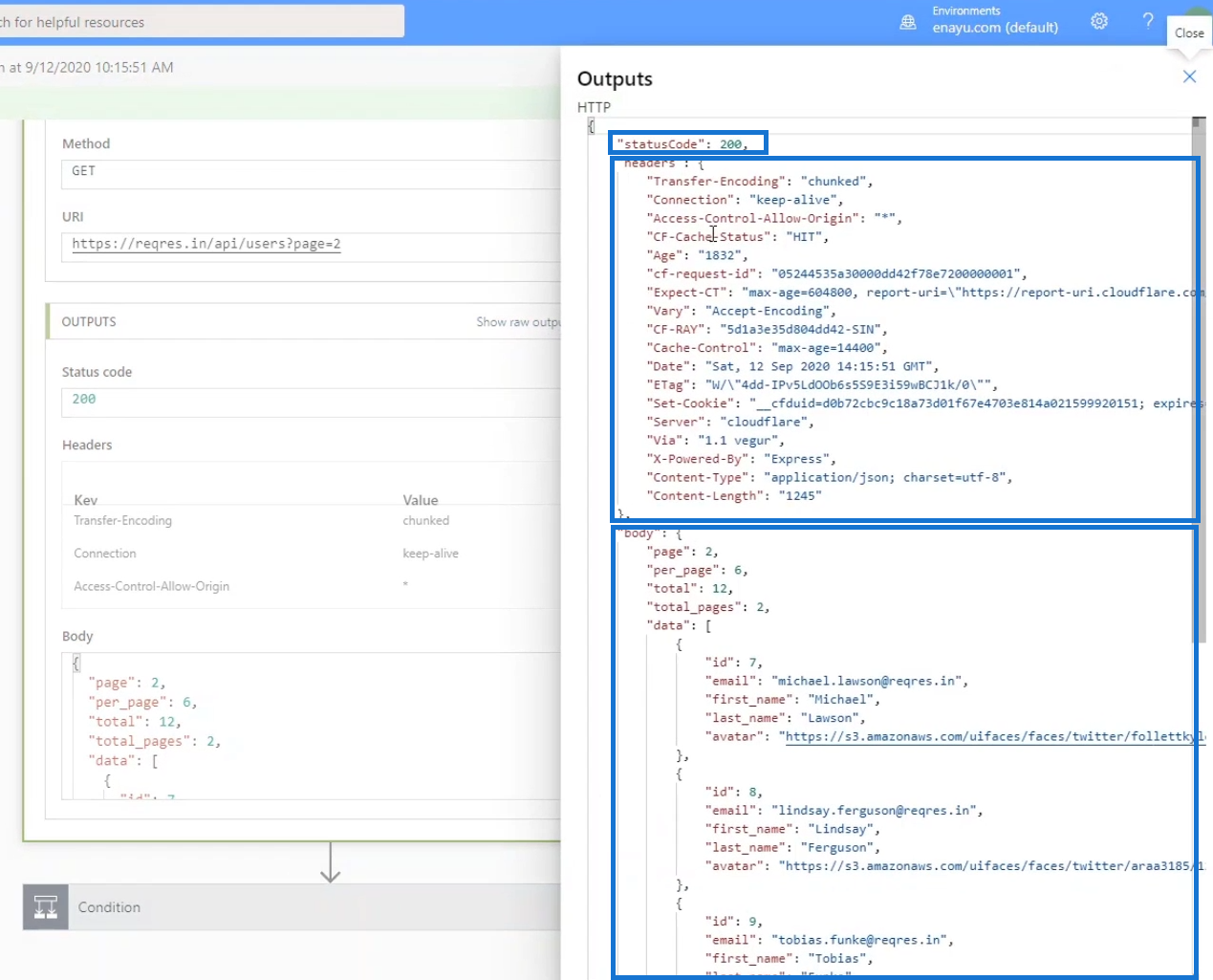Click the Method field showing GET
The height and width of the screenshot is (980, 1213).
coord(311,174)
